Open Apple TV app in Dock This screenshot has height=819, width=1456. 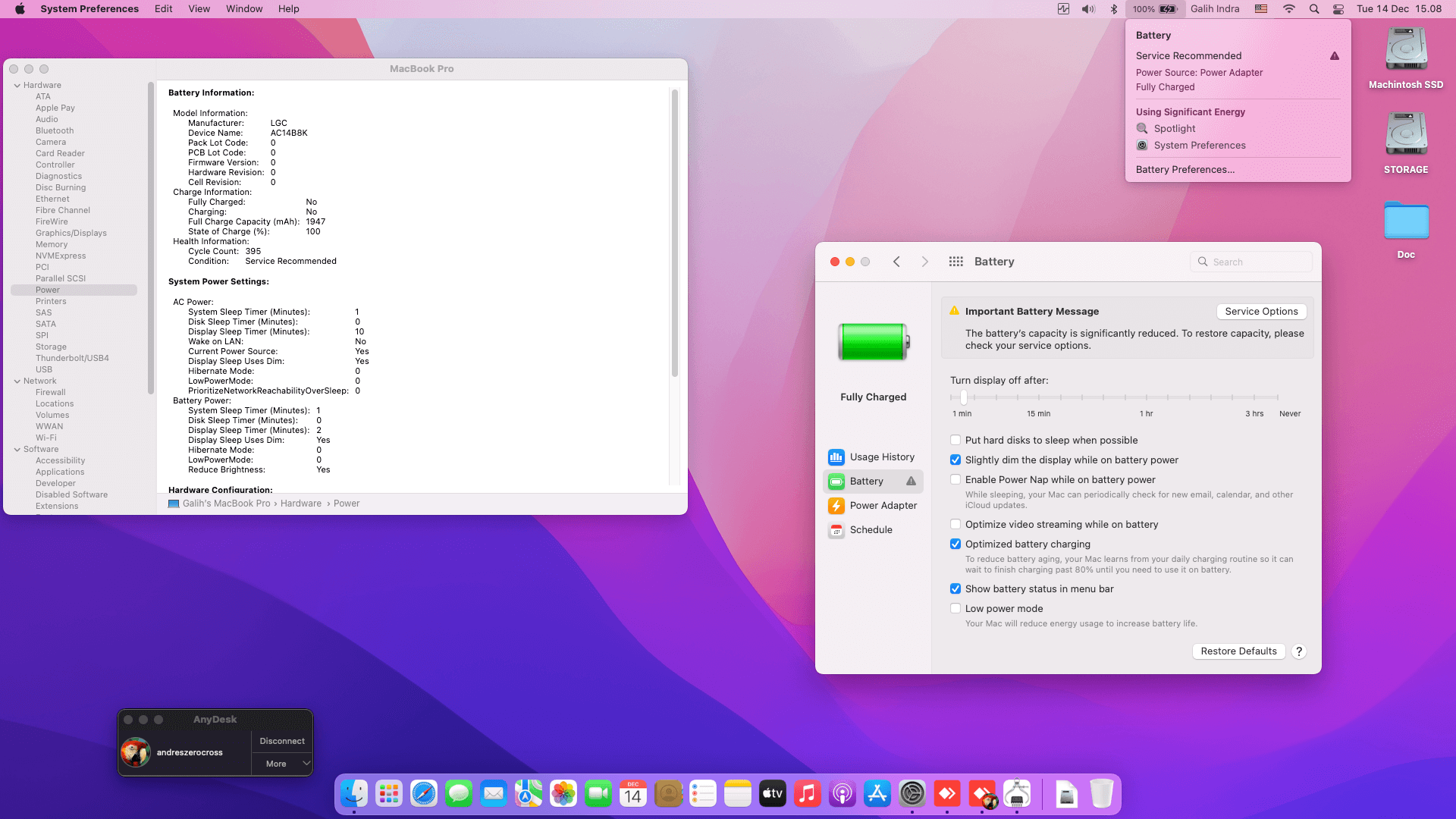pos(773,794)
